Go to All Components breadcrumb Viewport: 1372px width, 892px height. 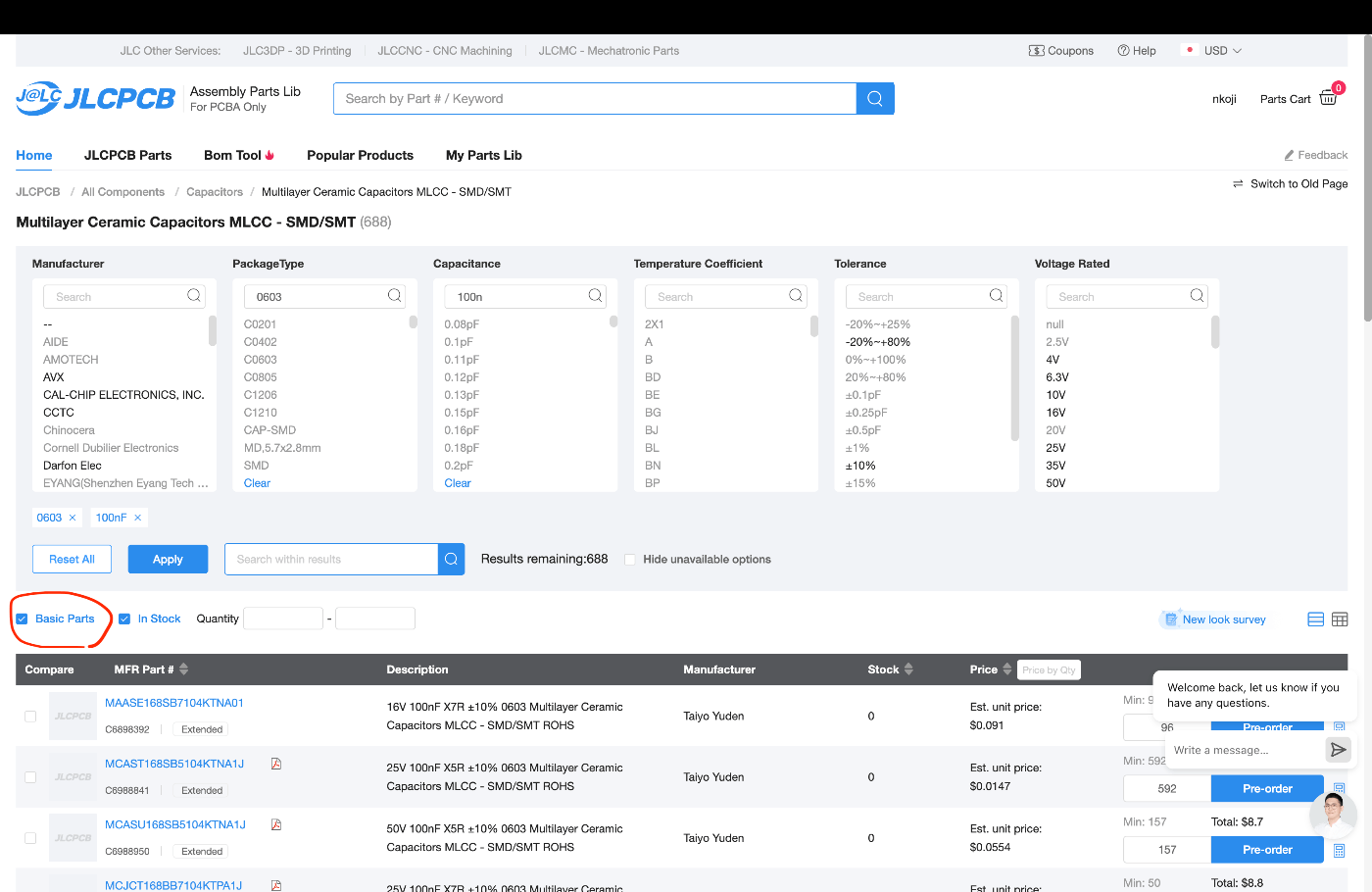coord(123,192)
